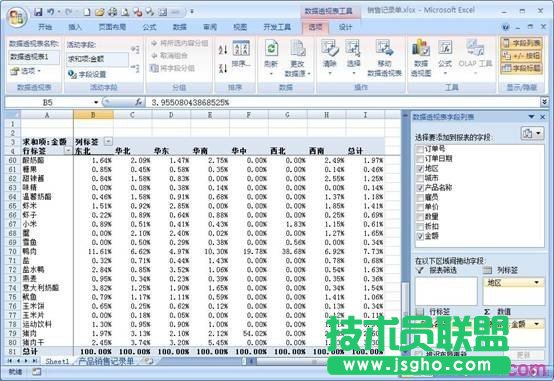The height and width of the screenshot is (381, 554).
Task: Open the 金额 field dropdown in values area
Action: tap(537, 324)
